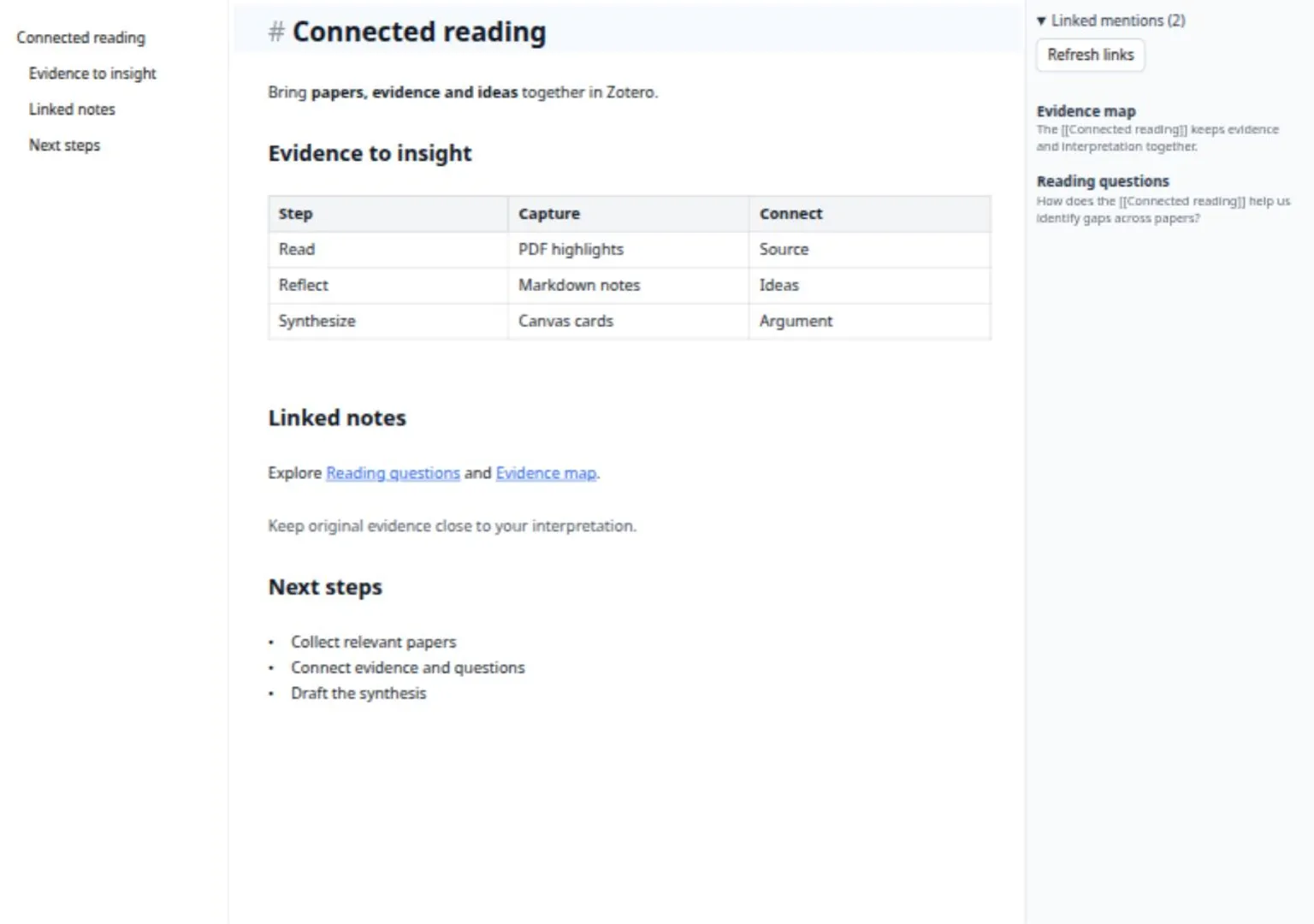Click the Linked notes heading in note
Image resolution: width=1314 pixels, height=924 pixels.
click(337, 418)
